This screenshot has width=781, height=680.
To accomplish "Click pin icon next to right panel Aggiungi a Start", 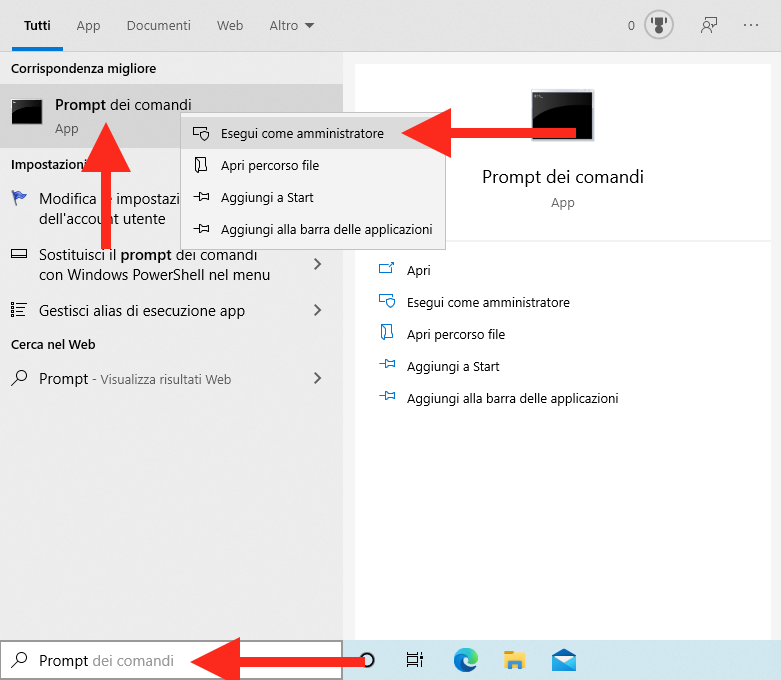I will (387, 364).
